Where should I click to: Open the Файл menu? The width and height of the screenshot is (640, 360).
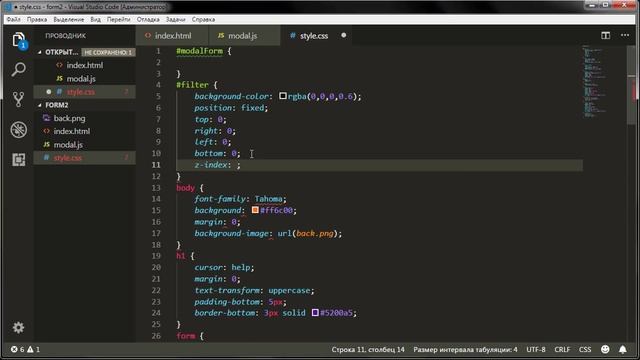pos(13,19)
